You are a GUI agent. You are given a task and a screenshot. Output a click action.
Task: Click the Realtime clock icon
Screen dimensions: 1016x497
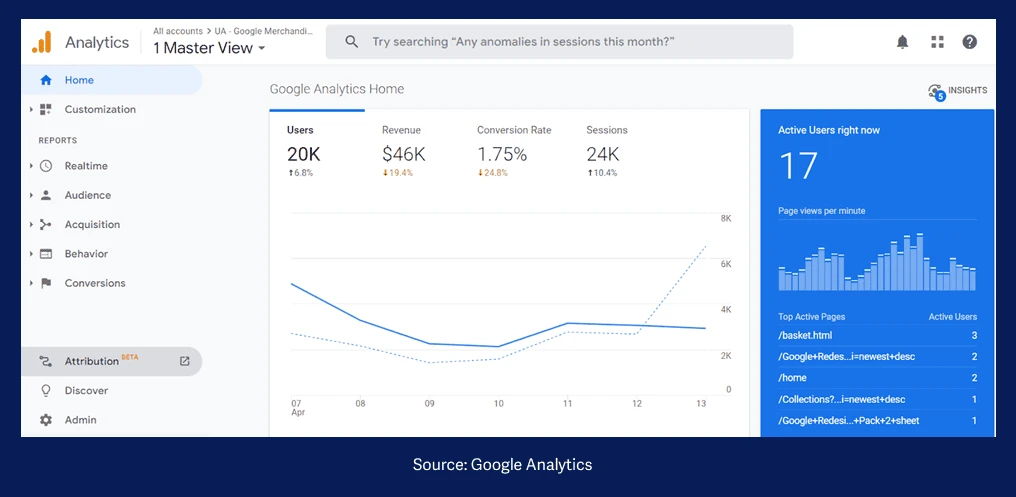point(46,166)
